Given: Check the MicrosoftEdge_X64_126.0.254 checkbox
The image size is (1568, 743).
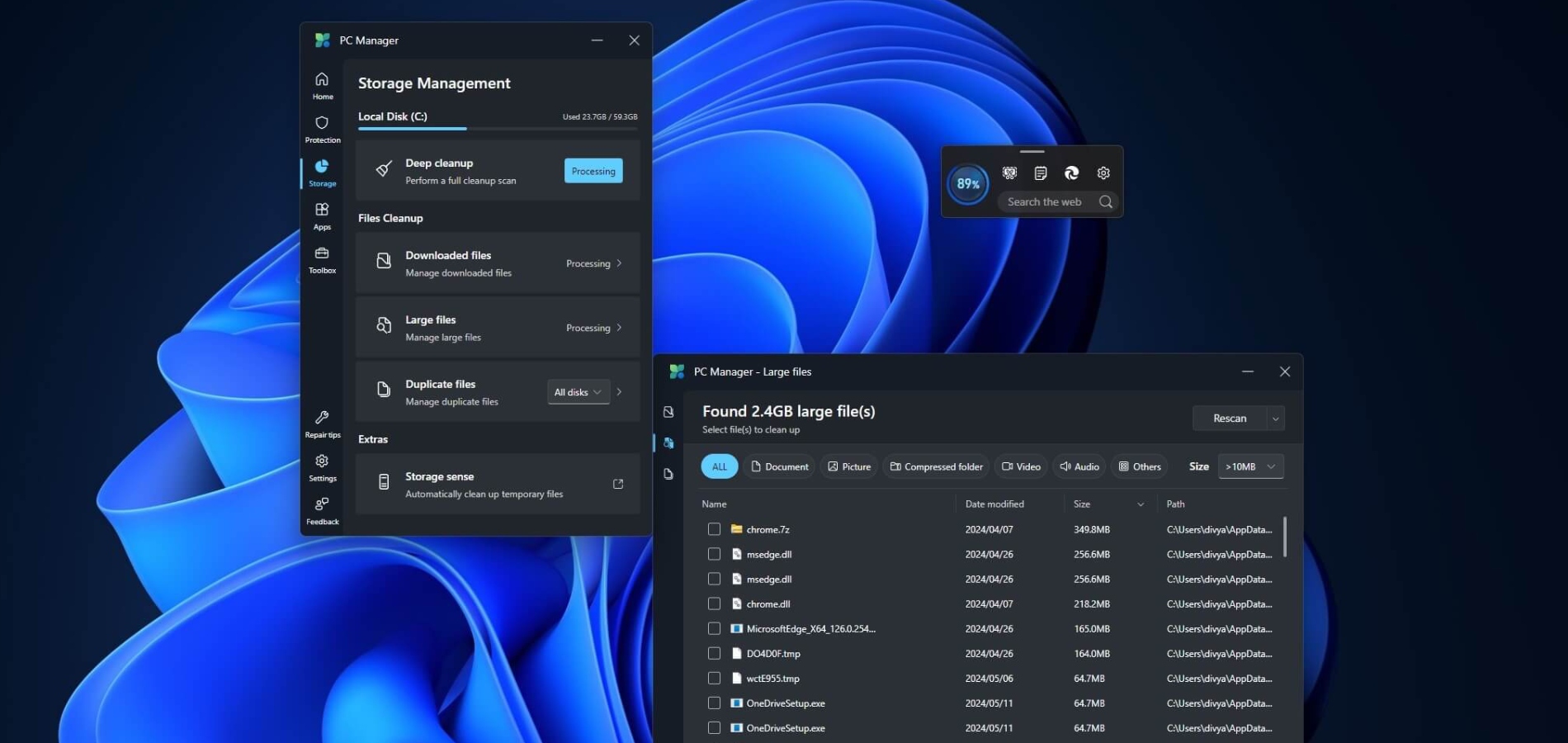Looking at the screenshot, I should pos(714,628).
